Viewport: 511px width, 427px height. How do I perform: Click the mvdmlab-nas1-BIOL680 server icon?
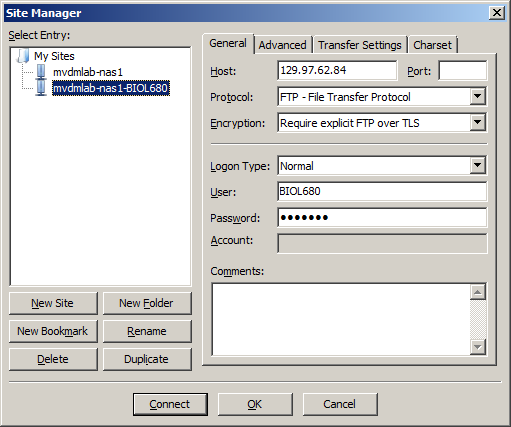coord(41,88)
